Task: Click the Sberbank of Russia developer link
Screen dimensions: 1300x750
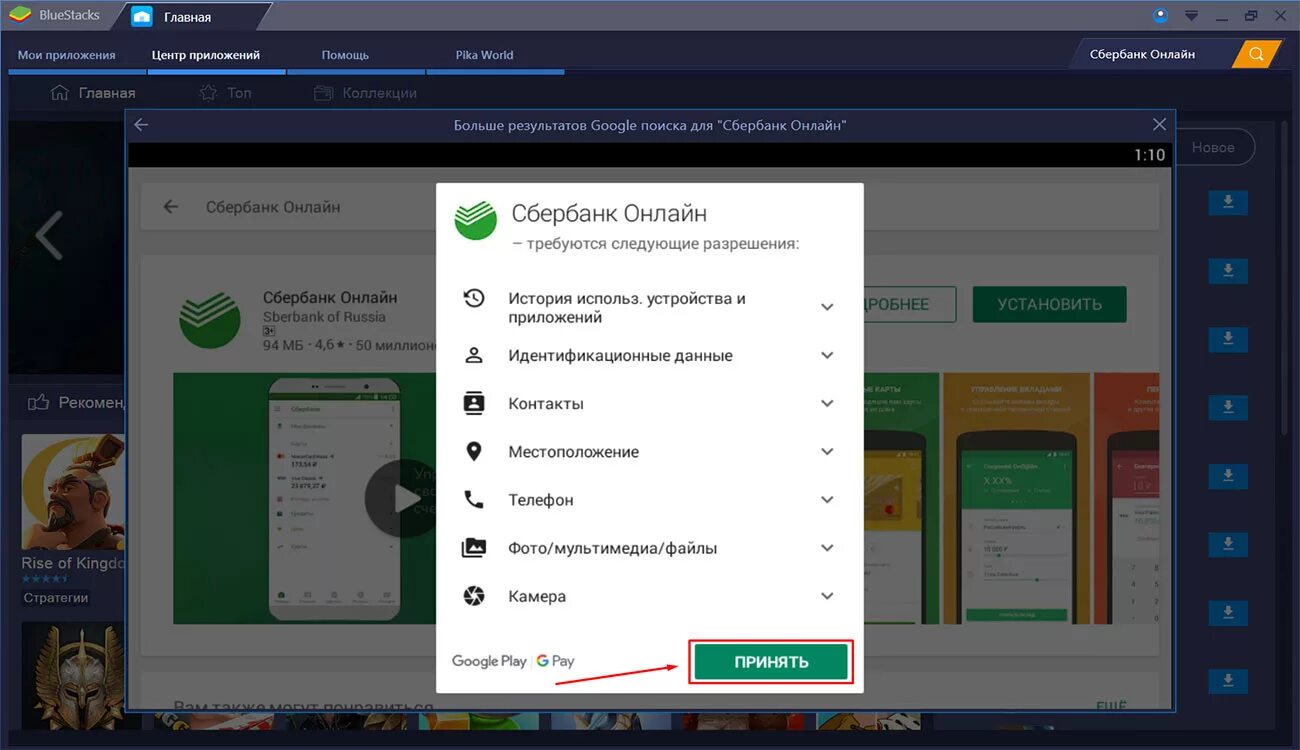Action: pos(324,317)
